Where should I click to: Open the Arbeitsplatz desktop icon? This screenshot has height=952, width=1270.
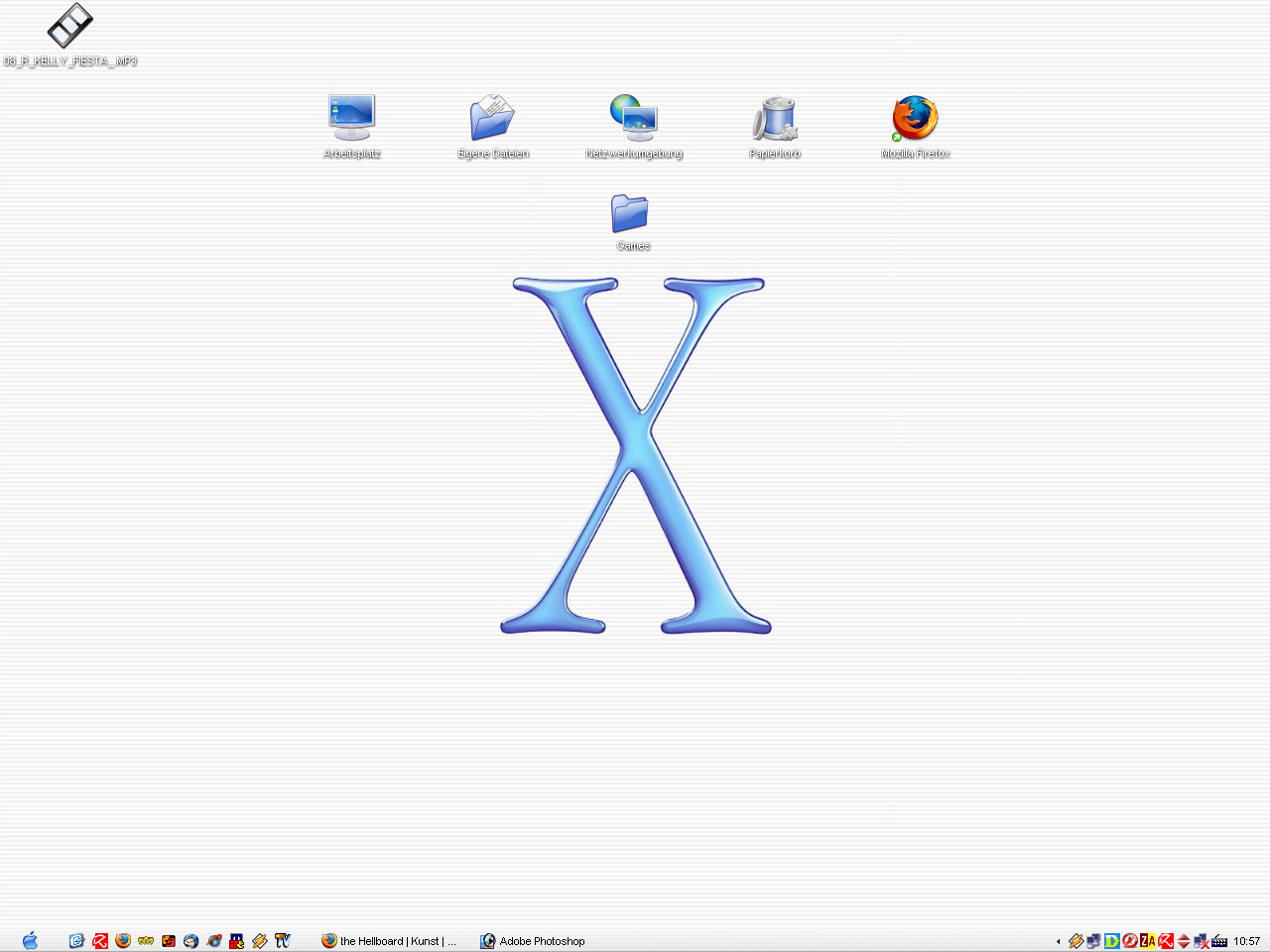pos(351,119)
